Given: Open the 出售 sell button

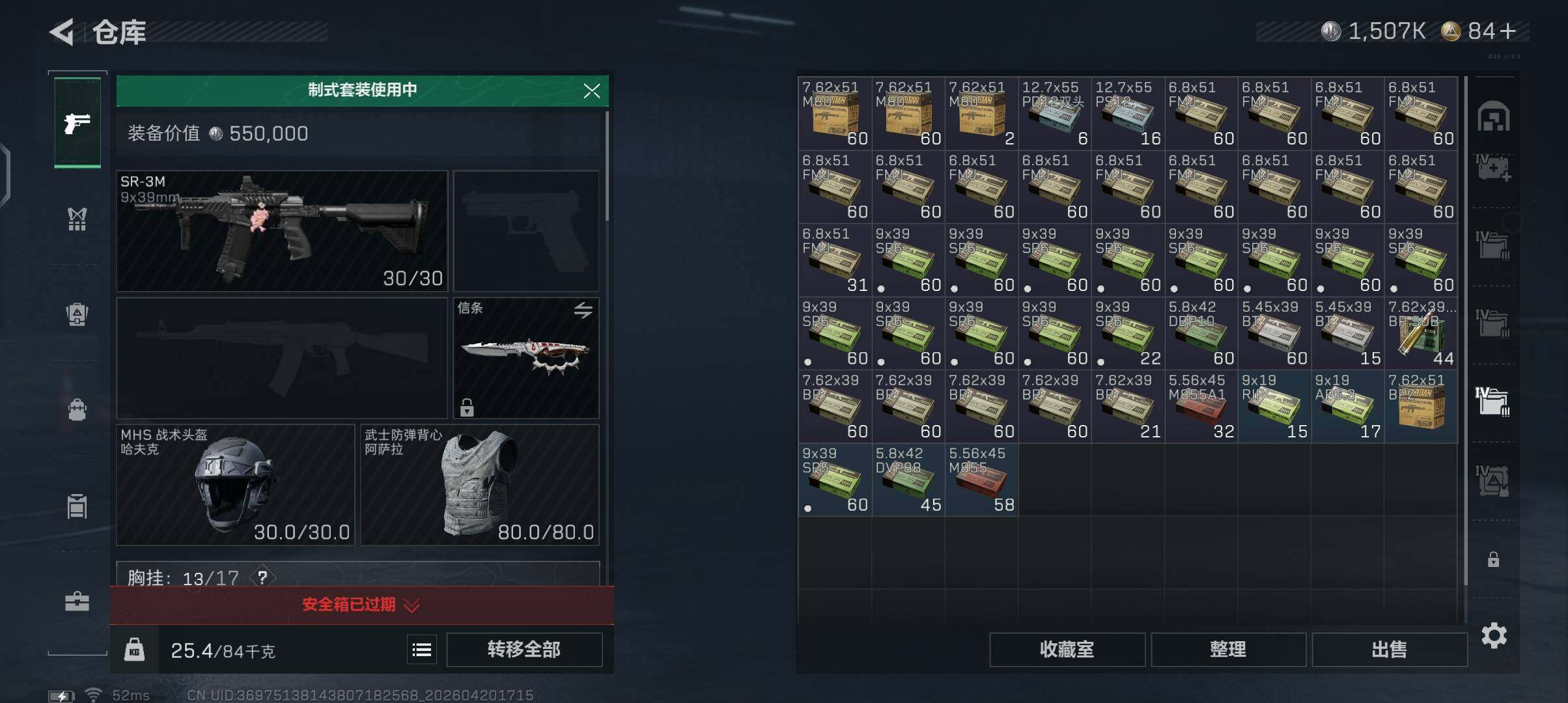Looking at the screenshot, I should tap(1390, 650).
